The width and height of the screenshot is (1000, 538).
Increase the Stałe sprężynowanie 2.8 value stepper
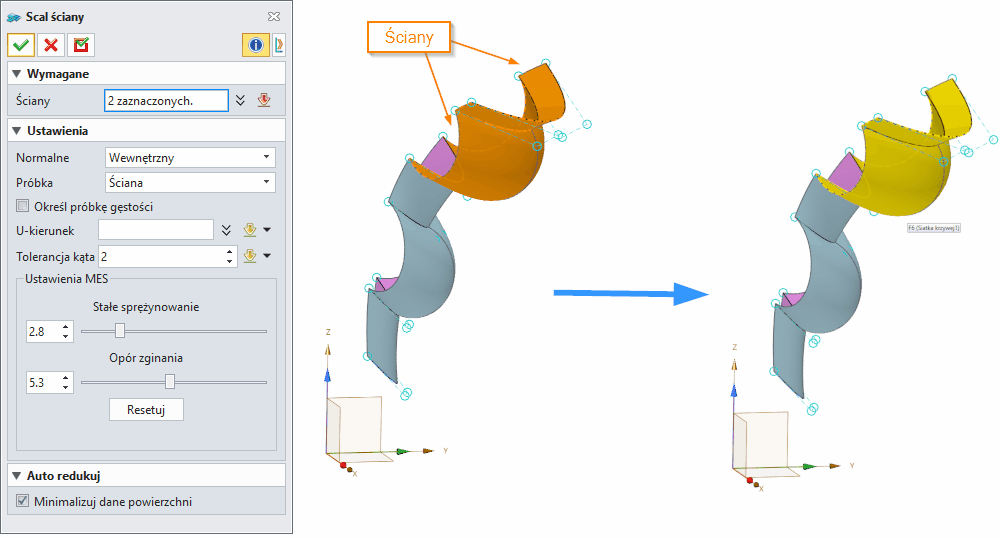pos(66,326)
